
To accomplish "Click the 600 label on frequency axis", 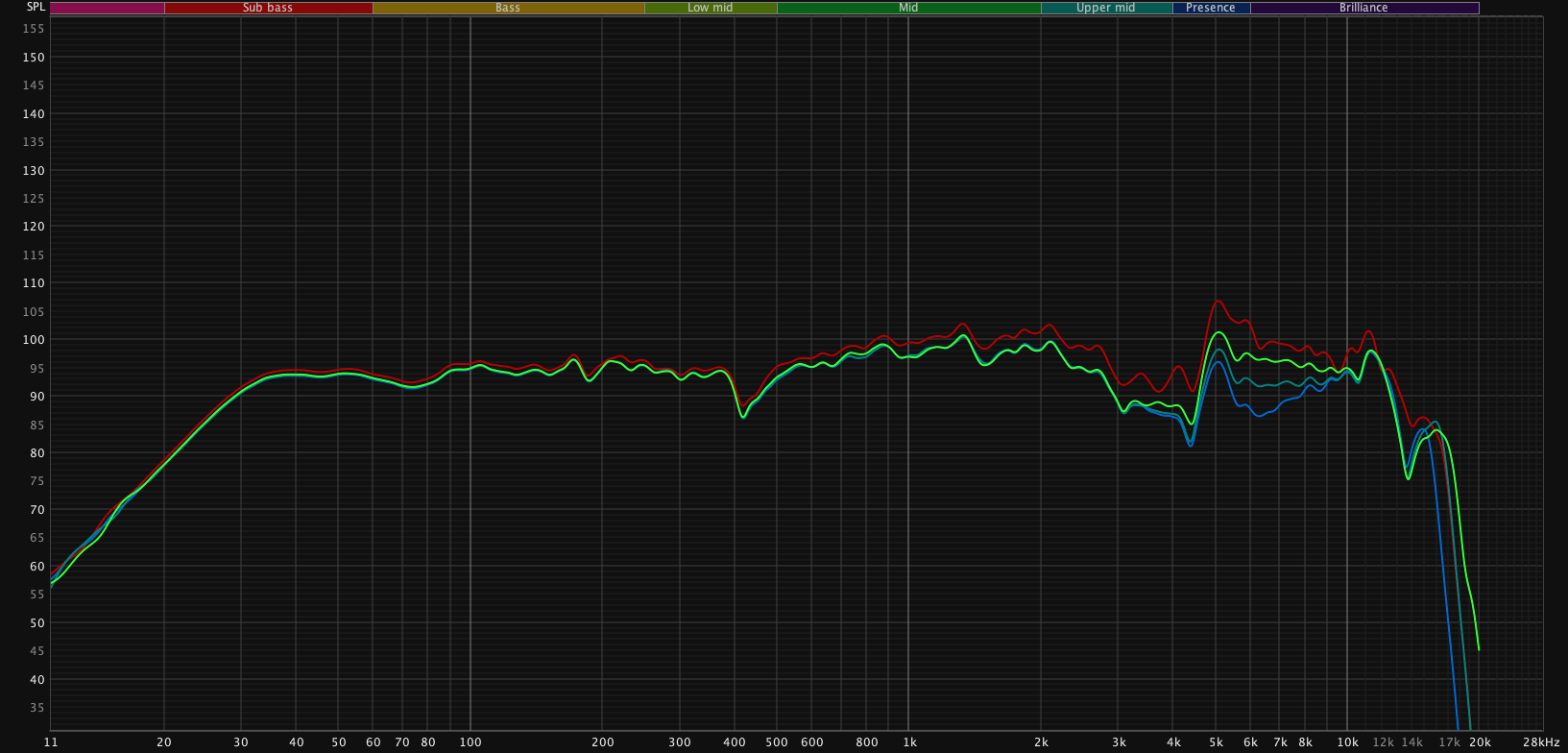I will point(811,742).
